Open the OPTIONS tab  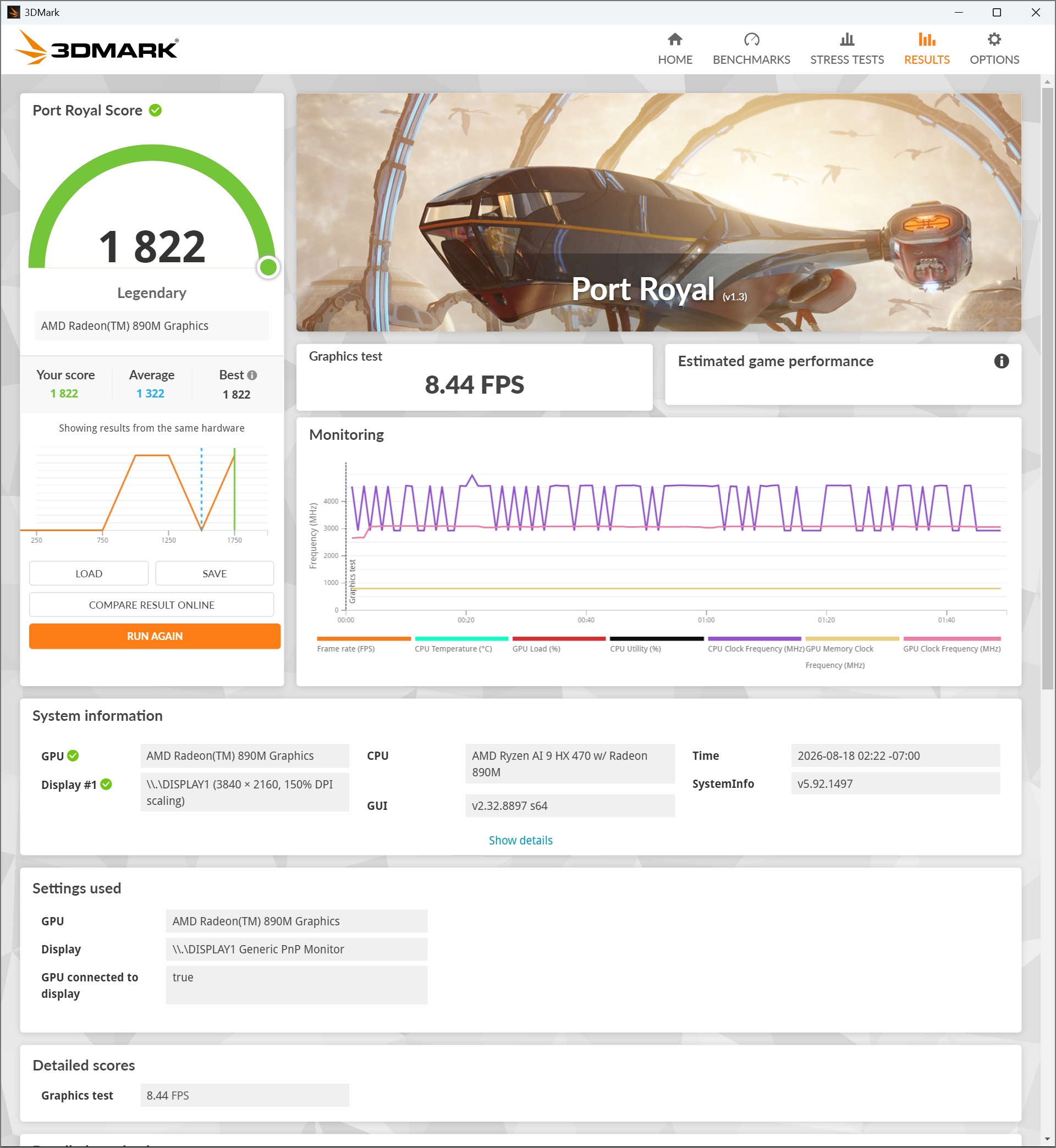pyautogui.click(x=994, y=49)
